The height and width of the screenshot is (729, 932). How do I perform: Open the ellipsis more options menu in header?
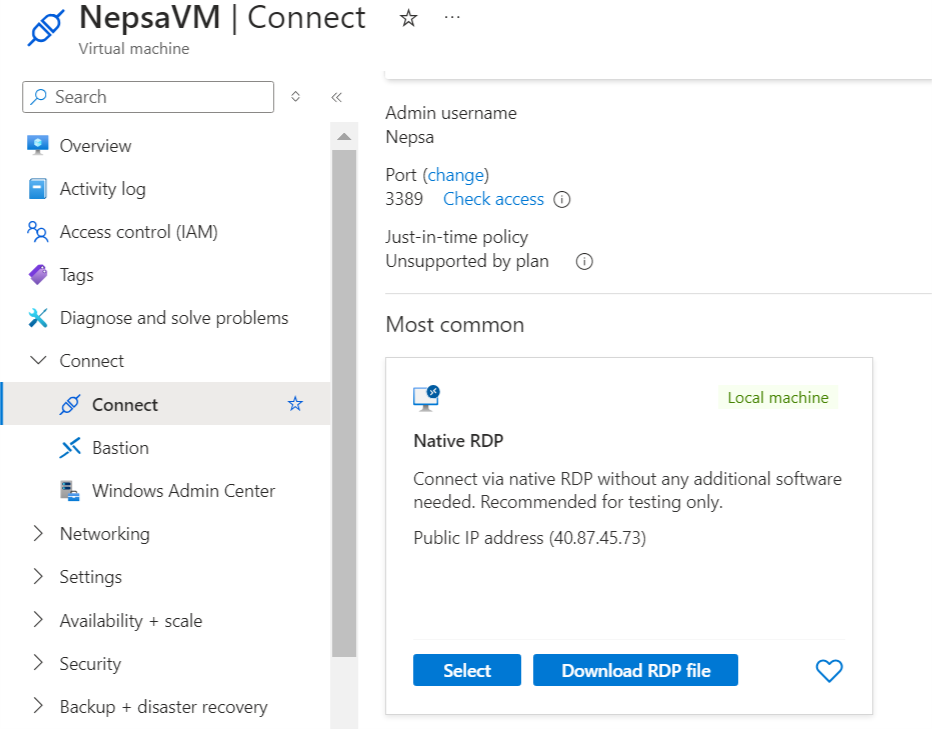tap(452, 18)
